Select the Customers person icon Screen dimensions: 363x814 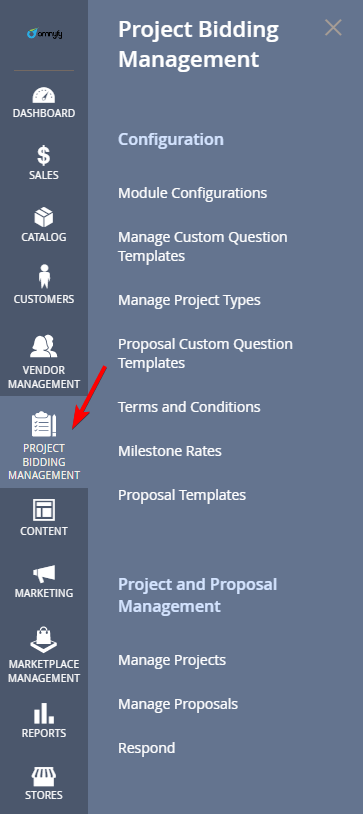[44, 276]
